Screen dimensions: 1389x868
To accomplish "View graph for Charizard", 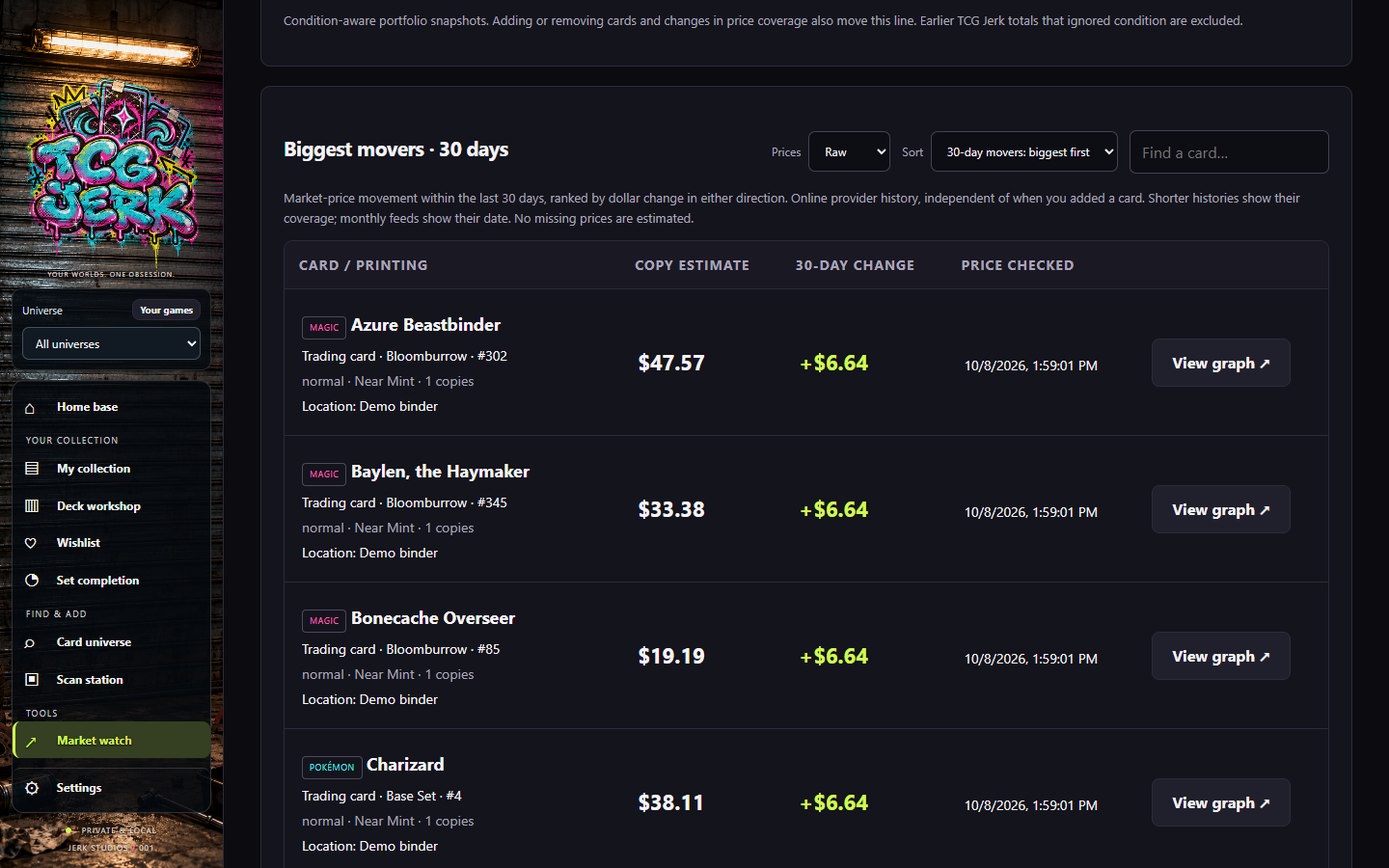I will point(1221,802).
